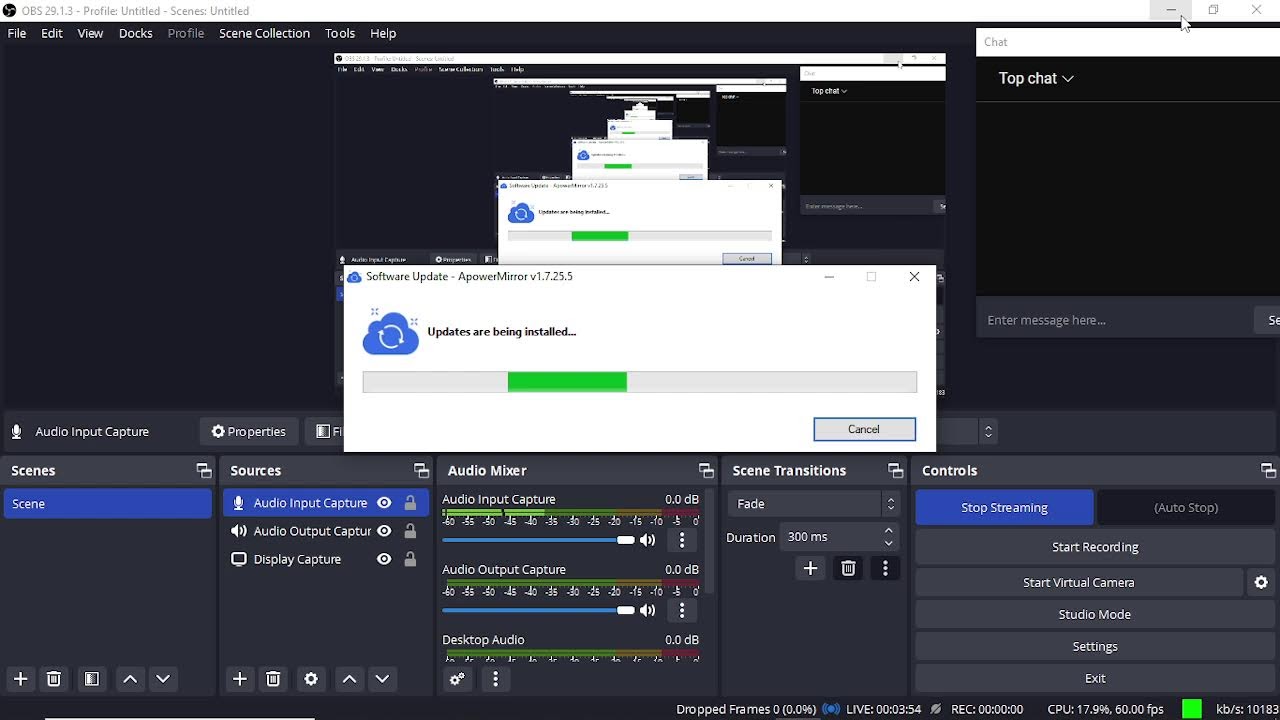Viewport: 1280px width, 720px height.
Task: Select the Display Capture source row
Action: coord(325,559)
